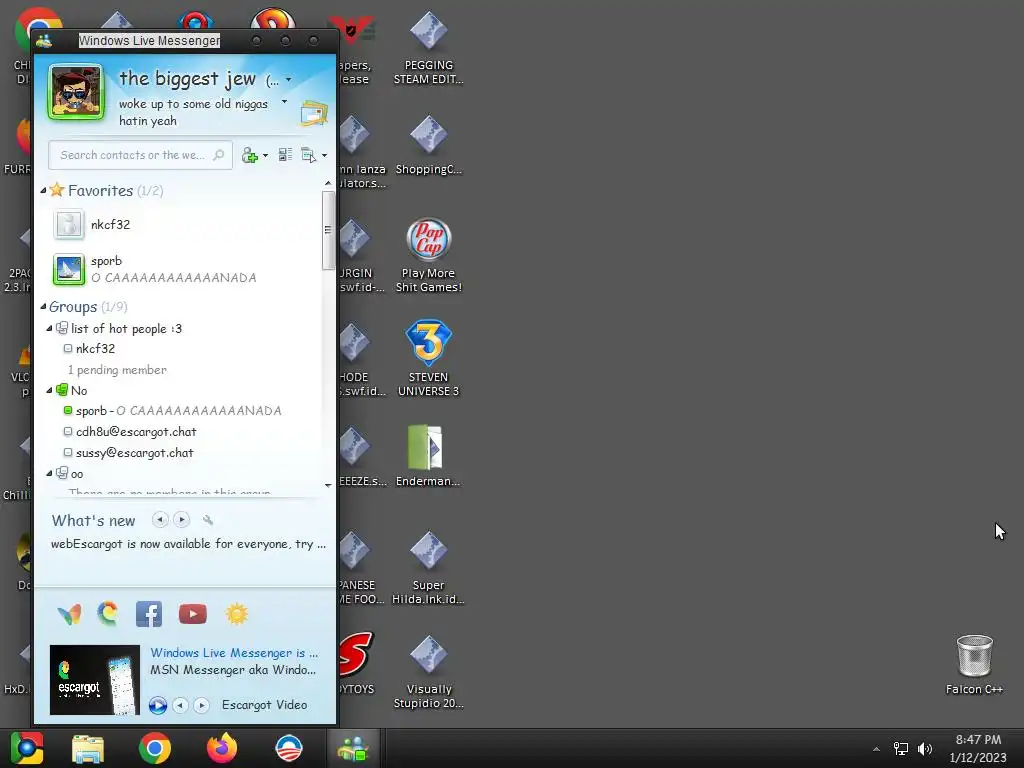Open the display name status dropdown
Image resolution: width=1024 pixels, height=768 pixels.
[289, 80]
